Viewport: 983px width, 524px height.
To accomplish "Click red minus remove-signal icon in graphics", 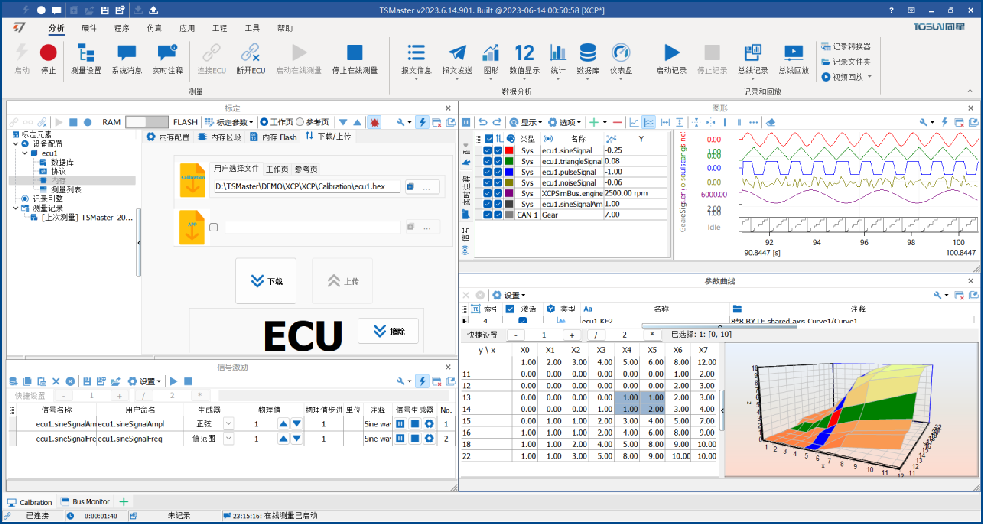I will pyautogui.click(x=618, y=122).
